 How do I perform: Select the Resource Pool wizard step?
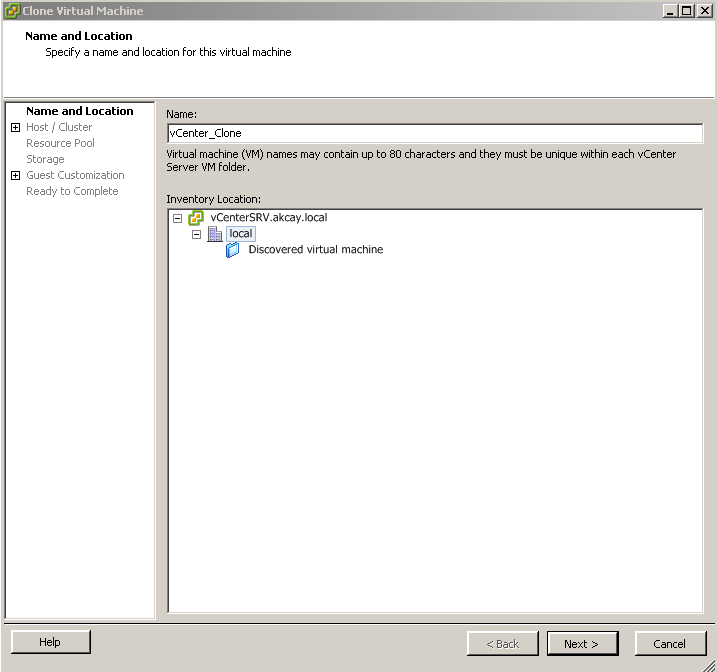[x=60, y=143]
